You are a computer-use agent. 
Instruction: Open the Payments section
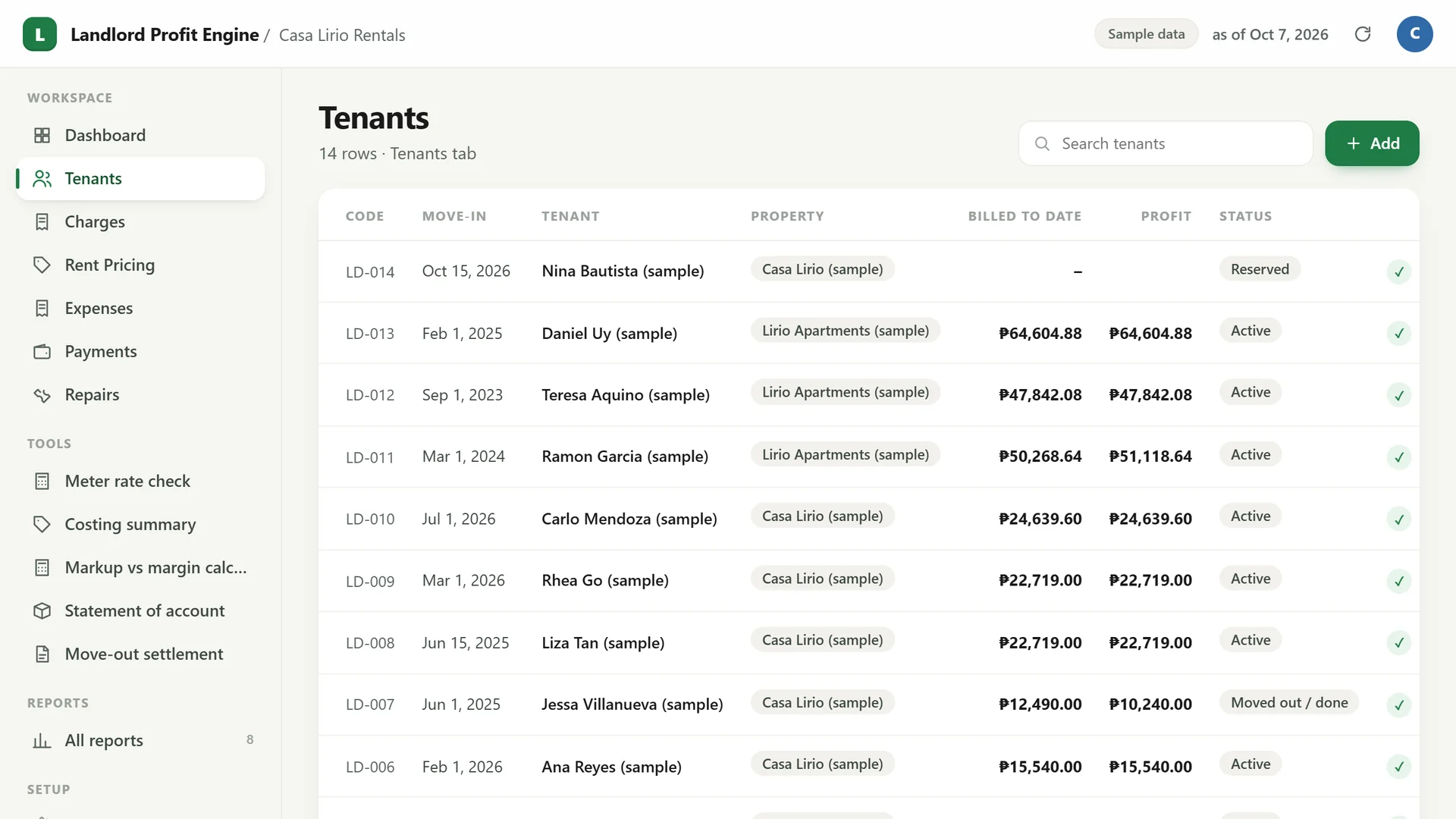[x=141, y=351]
